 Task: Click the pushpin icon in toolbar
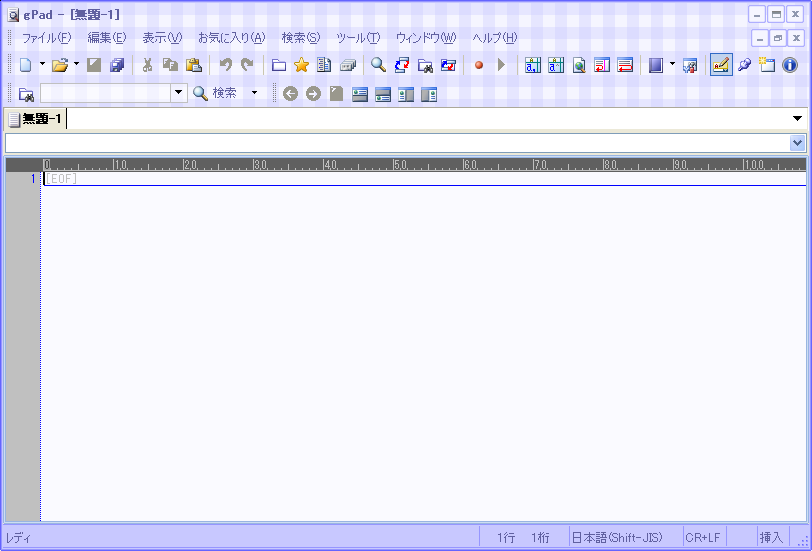pos(744,65)
